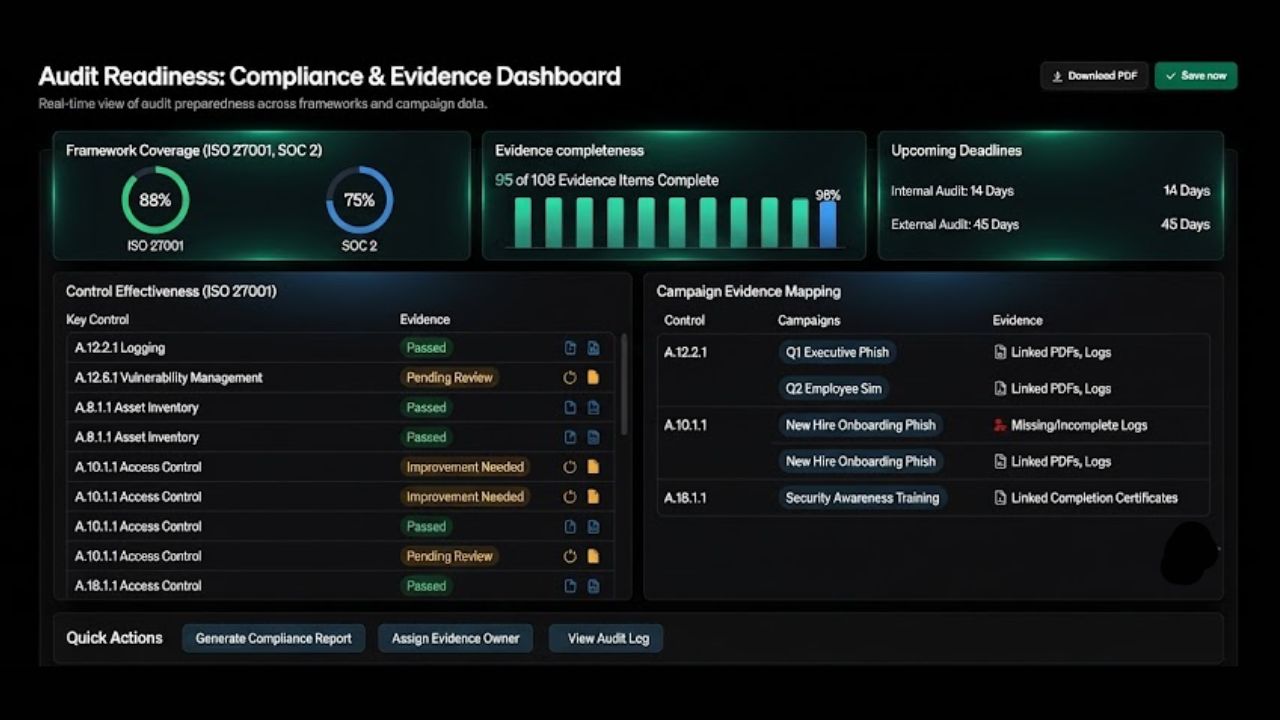Click the Key Control column header
1280x720 pixels.
tap(97, 320)
